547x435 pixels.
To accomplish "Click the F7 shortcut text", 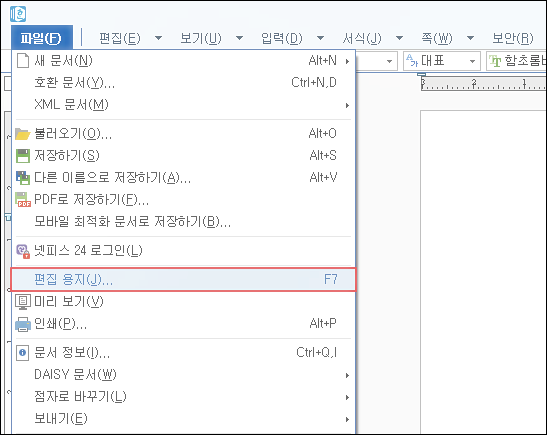I will point(330,279).
